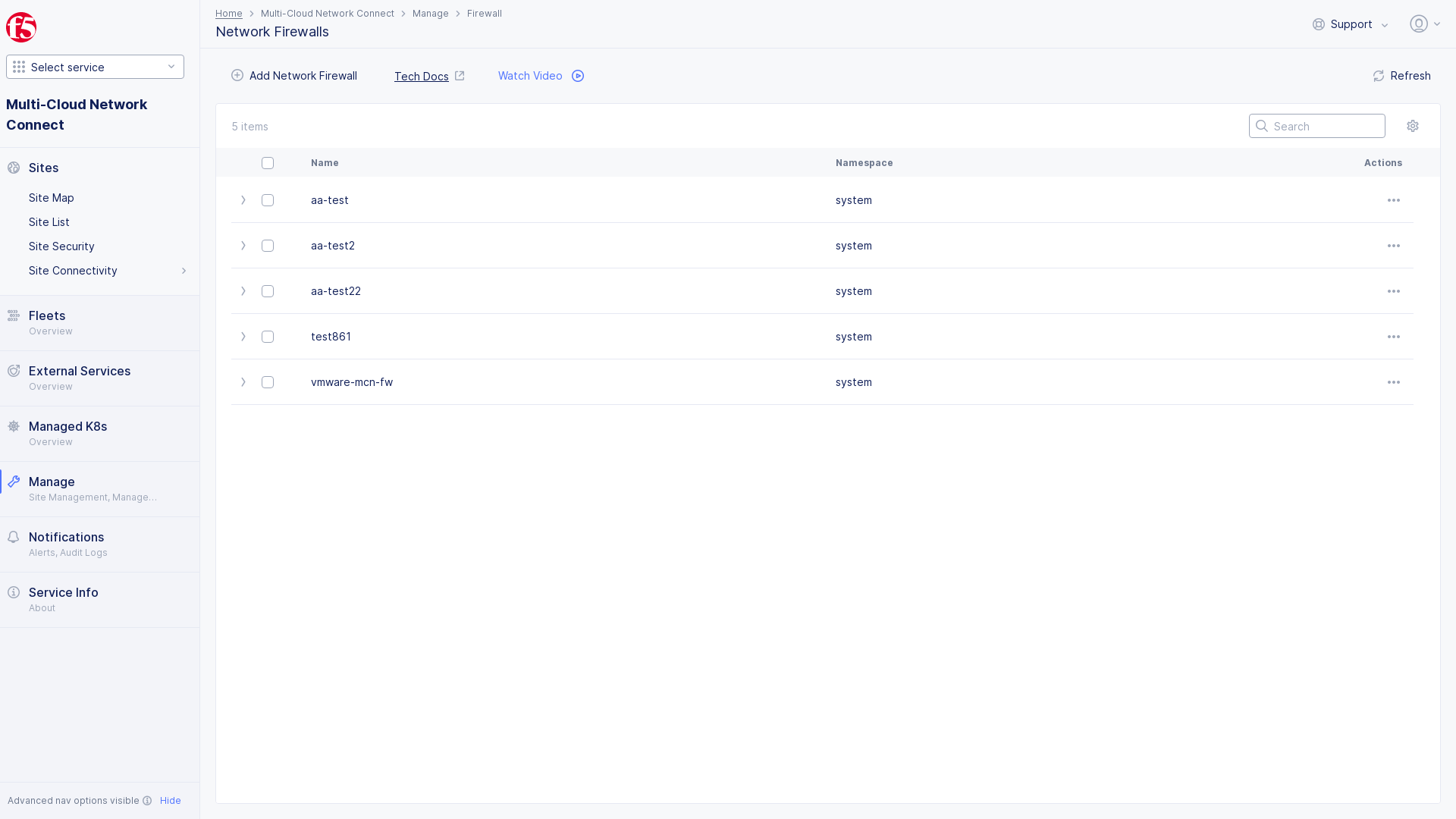Click the advanced nav info icon
This screenshot has height=819, width=1456.
(x=147, y=801)
